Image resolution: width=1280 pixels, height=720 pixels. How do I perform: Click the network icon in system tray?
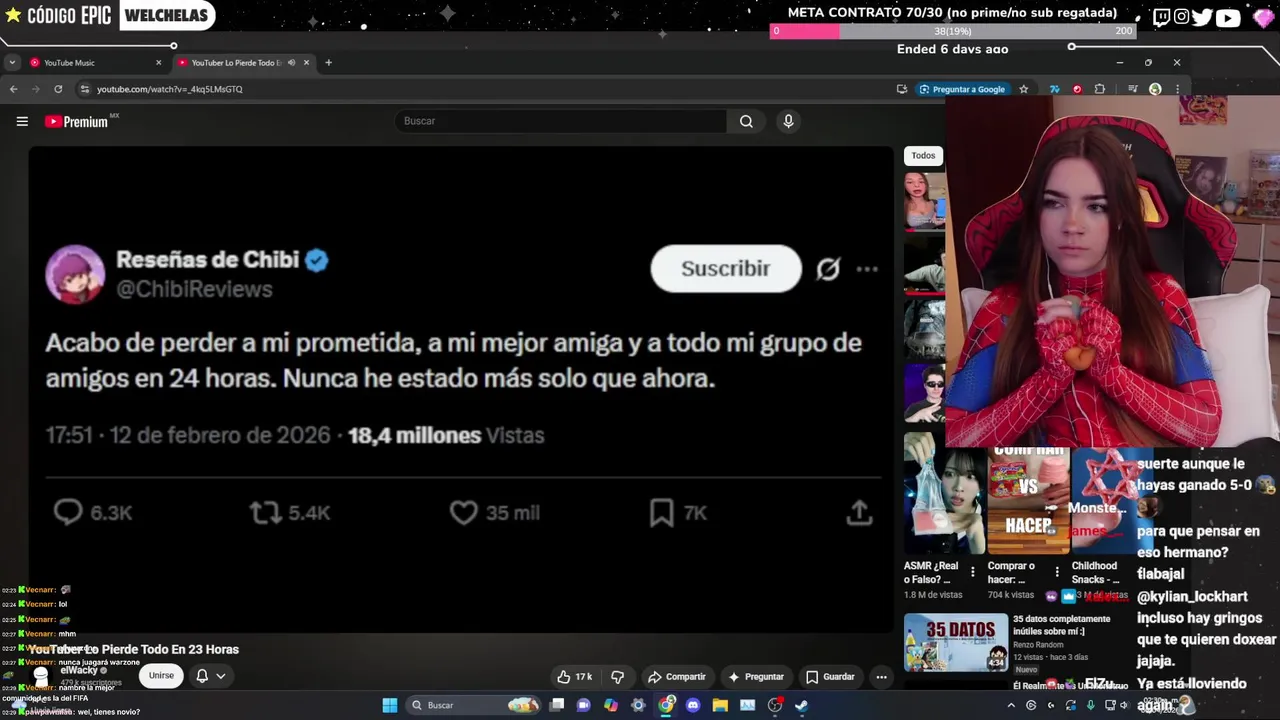tap(1109, 705)
